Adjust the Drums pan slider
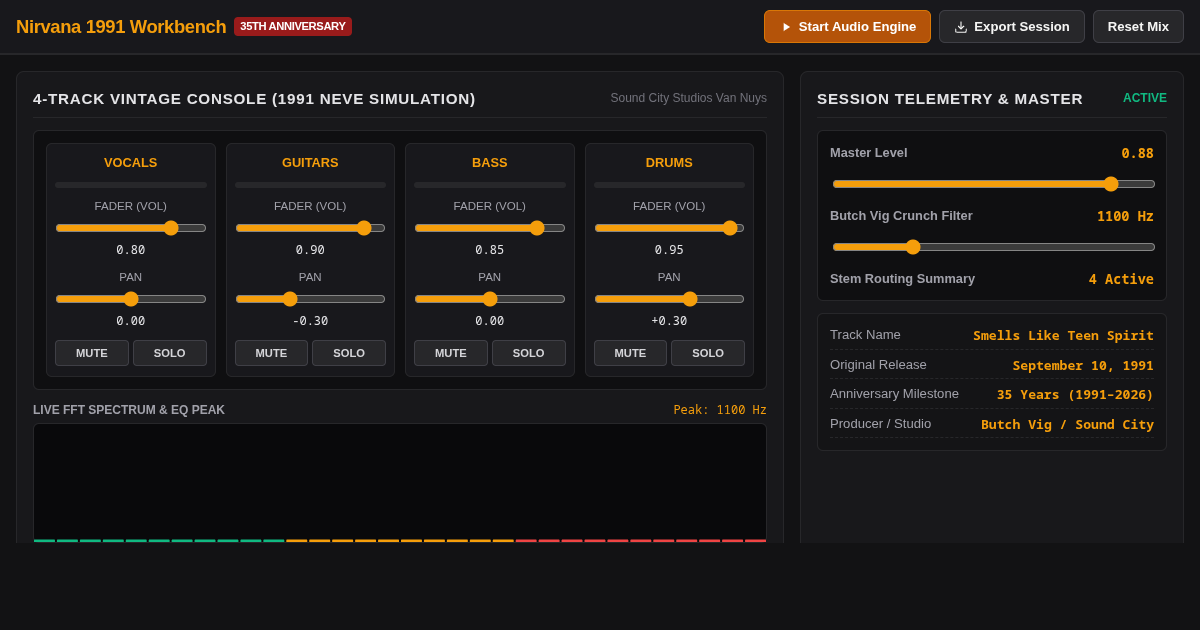The image size is (1200, 630). point(669,299)
